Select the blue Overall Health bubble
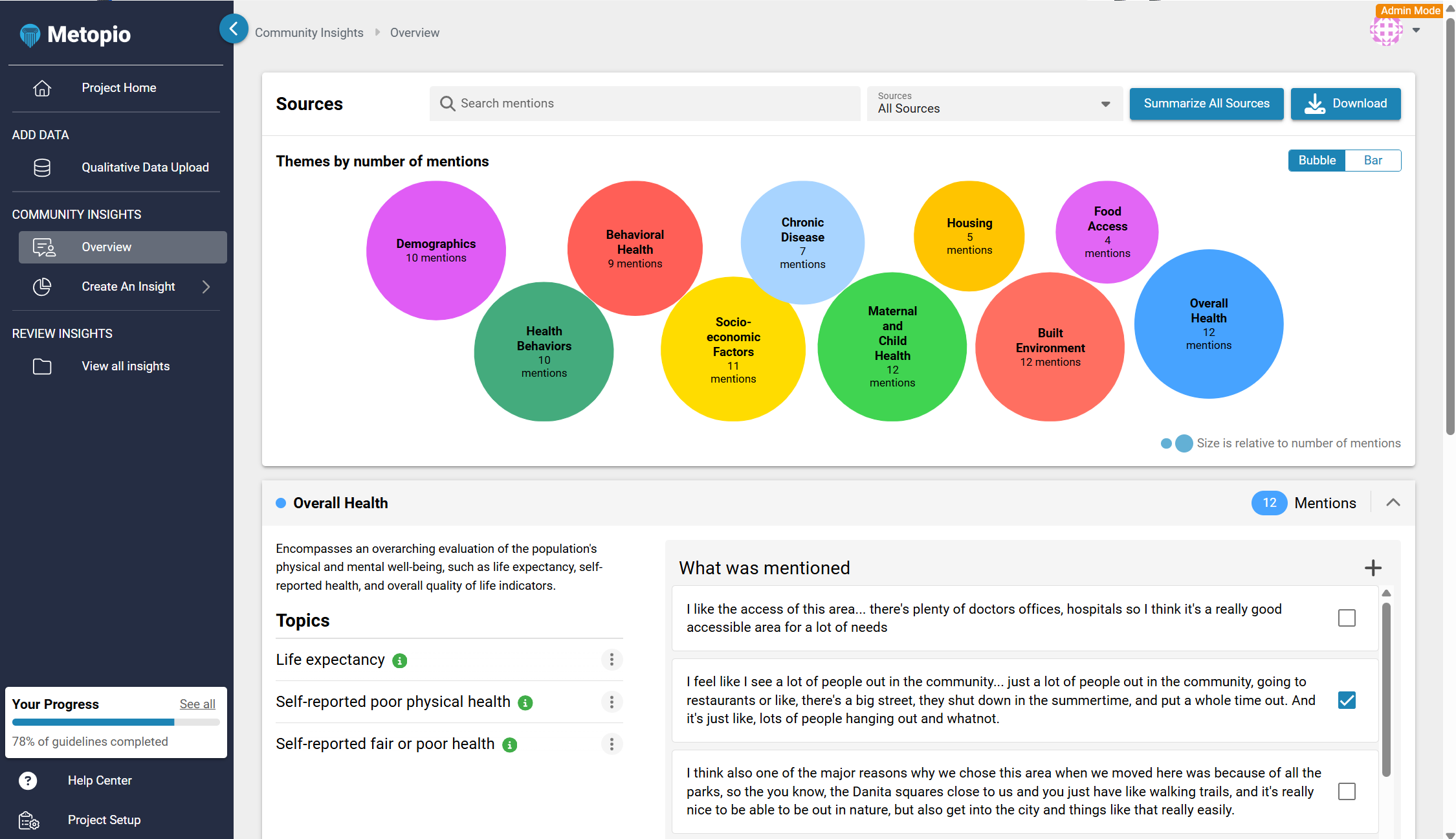This screenshot has height=839, width=1456. (x=1208, y=324)
